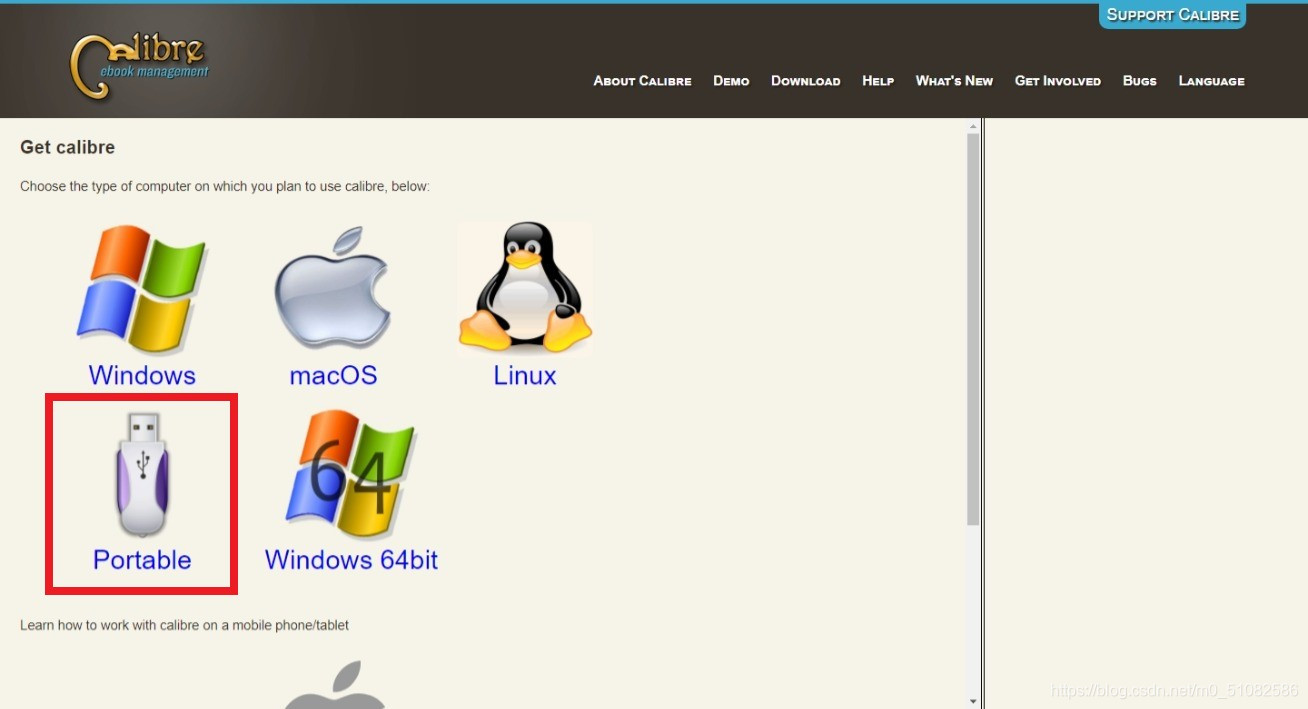
Task: Click the partially visible grey apple icon
Action: tap(333, 684)
